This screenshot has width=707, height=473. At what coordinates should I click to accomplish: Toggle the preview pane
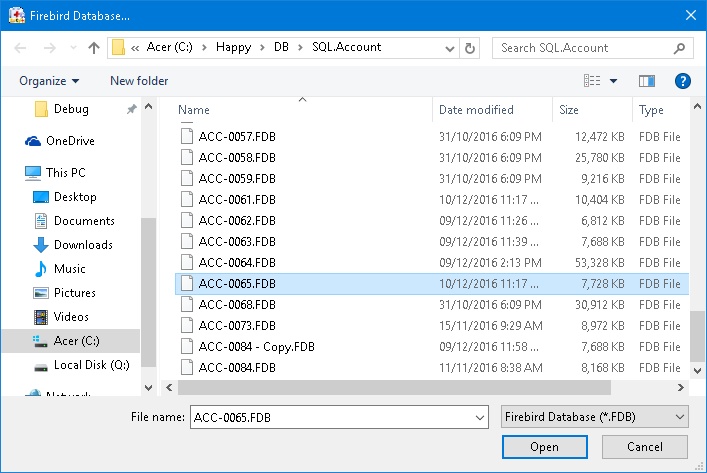pyautogui.click(x=647, y=81)
